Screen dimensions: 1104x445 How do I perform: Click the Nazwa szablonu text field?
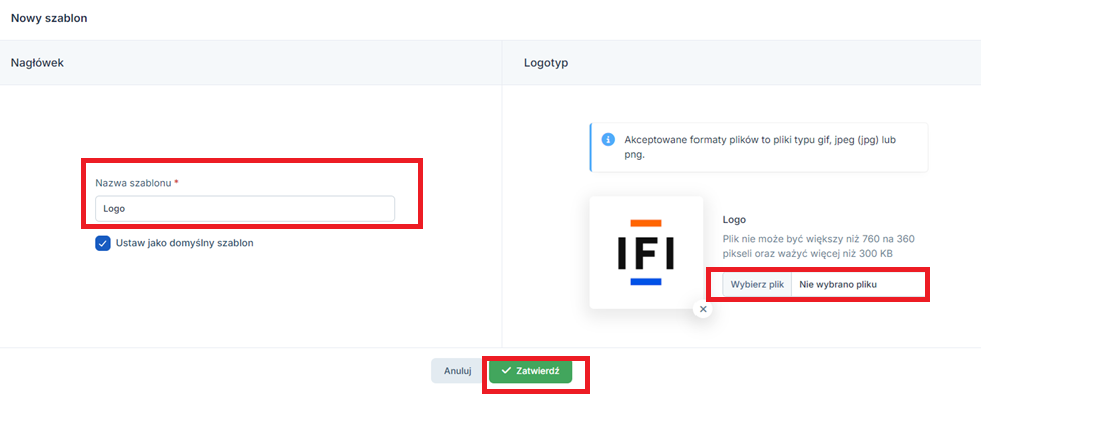point(245,208)
